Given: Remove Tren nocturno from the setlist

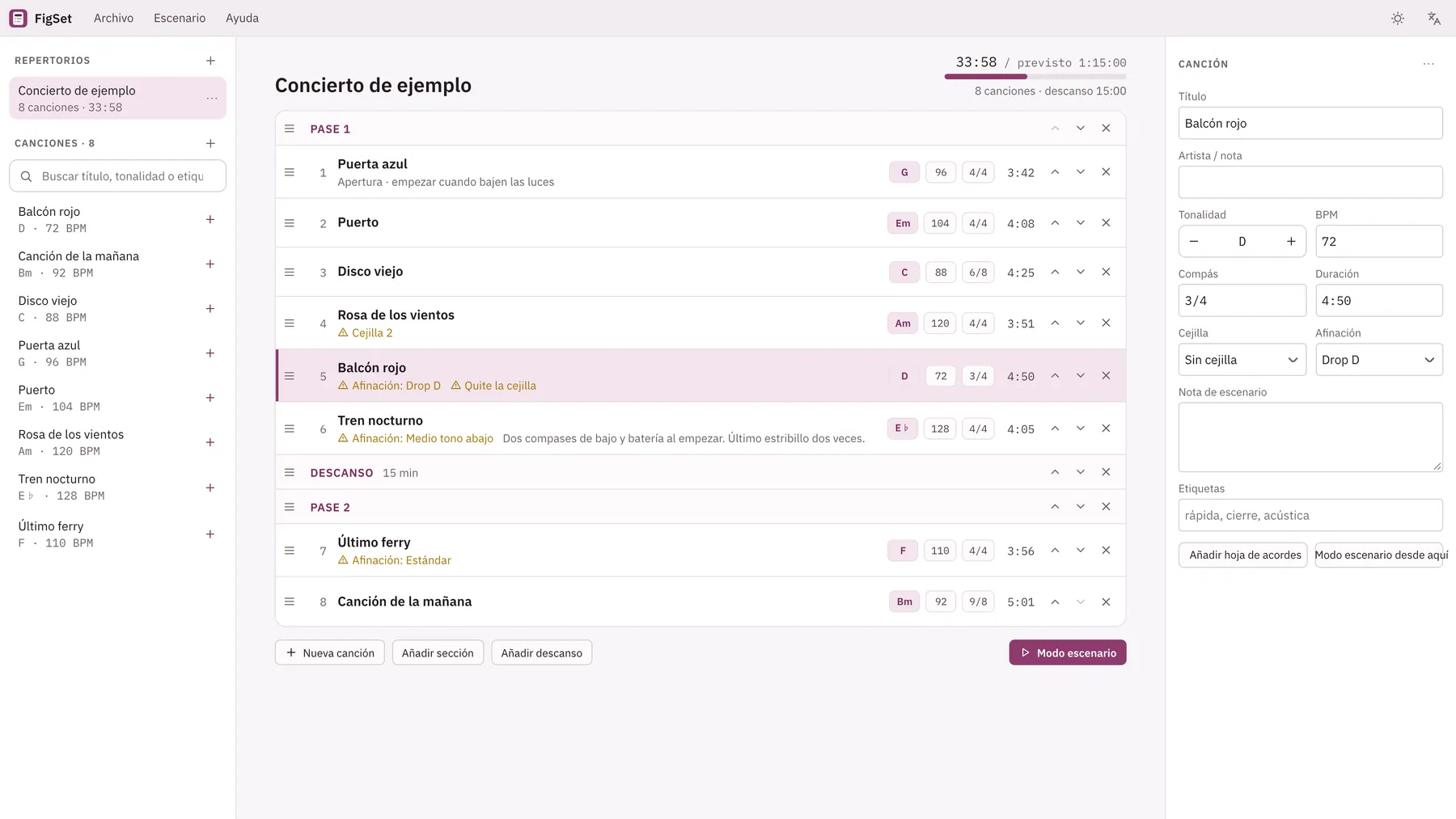Looking at the screenshot, I should tap(1106, 428).
